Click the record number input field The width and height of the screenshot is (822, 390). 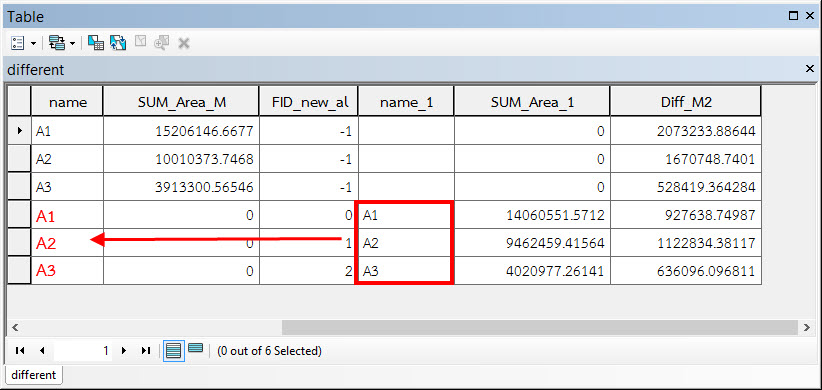coord(83,351)
